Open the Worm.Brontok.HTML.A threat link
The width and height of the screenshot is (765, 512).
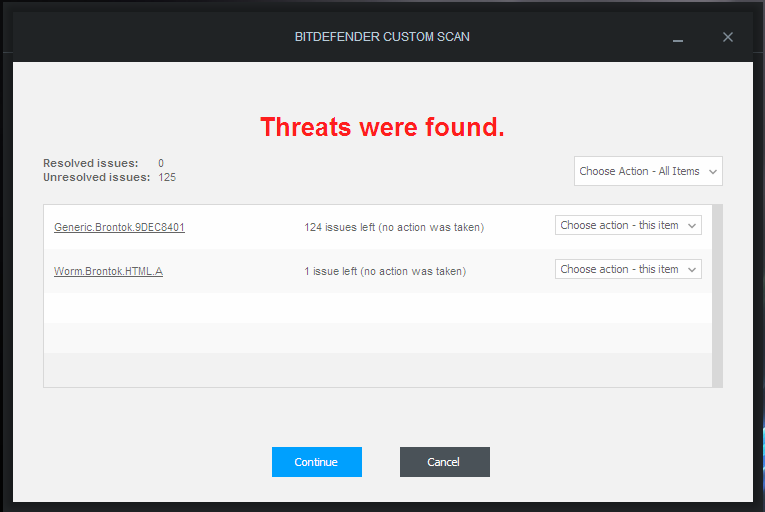(108, 271)
